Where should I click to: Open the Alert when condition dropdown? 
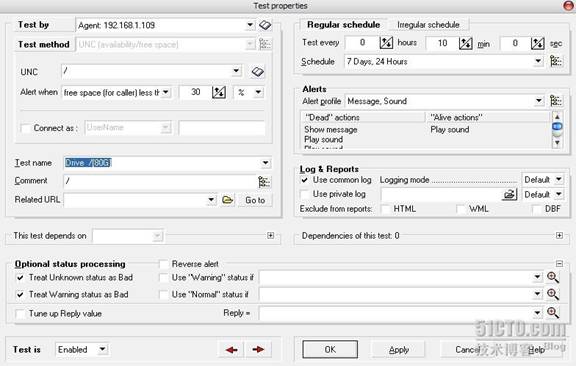(166, 92)
